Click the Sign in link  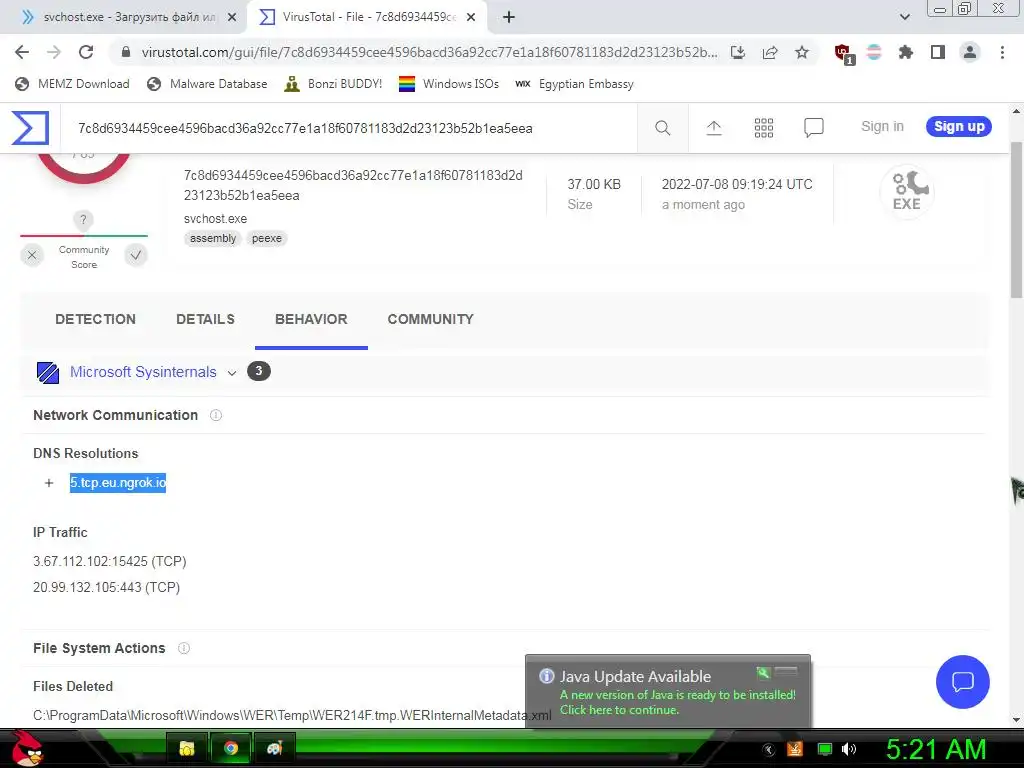882,127
